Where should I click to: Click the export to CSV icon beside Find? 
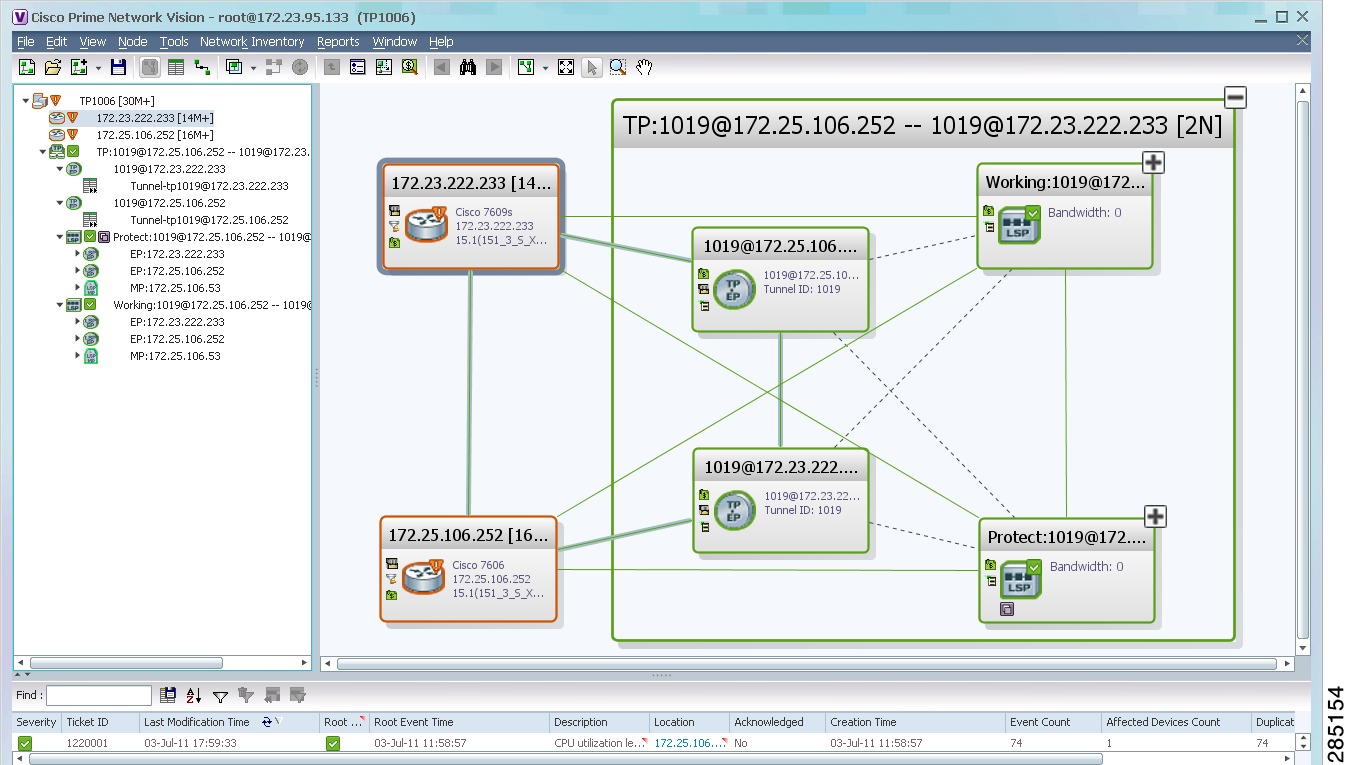coord(168,695)
